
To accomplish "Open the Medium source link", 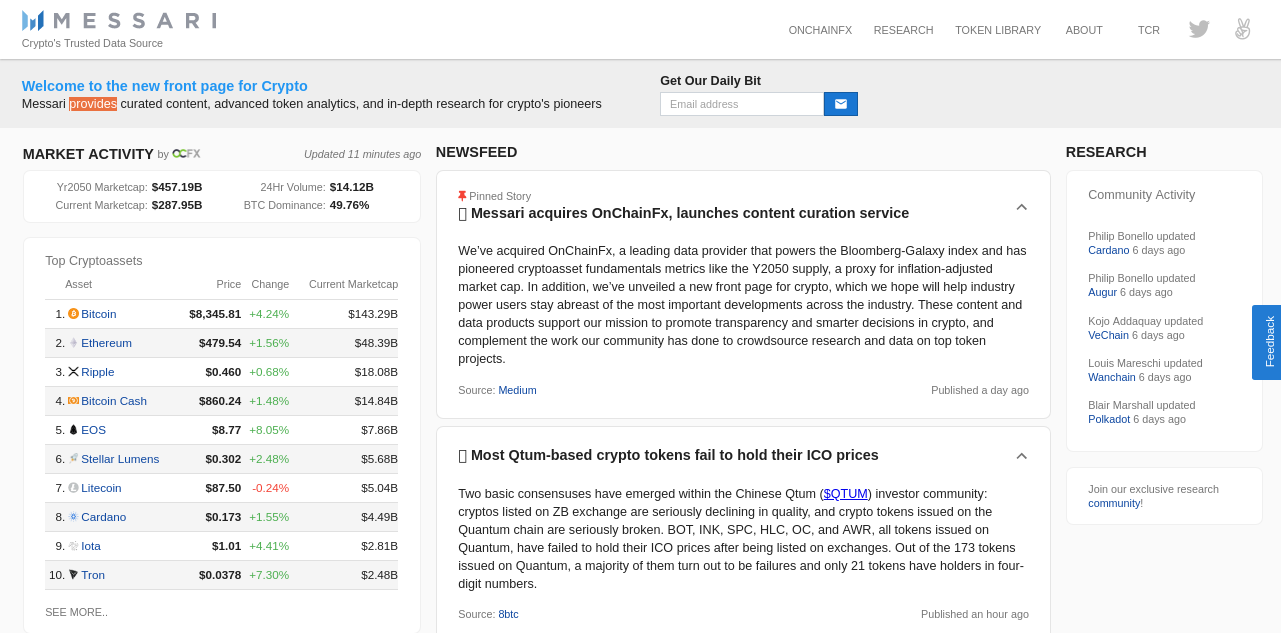I will pyautogui.click(x=517, y=390).
